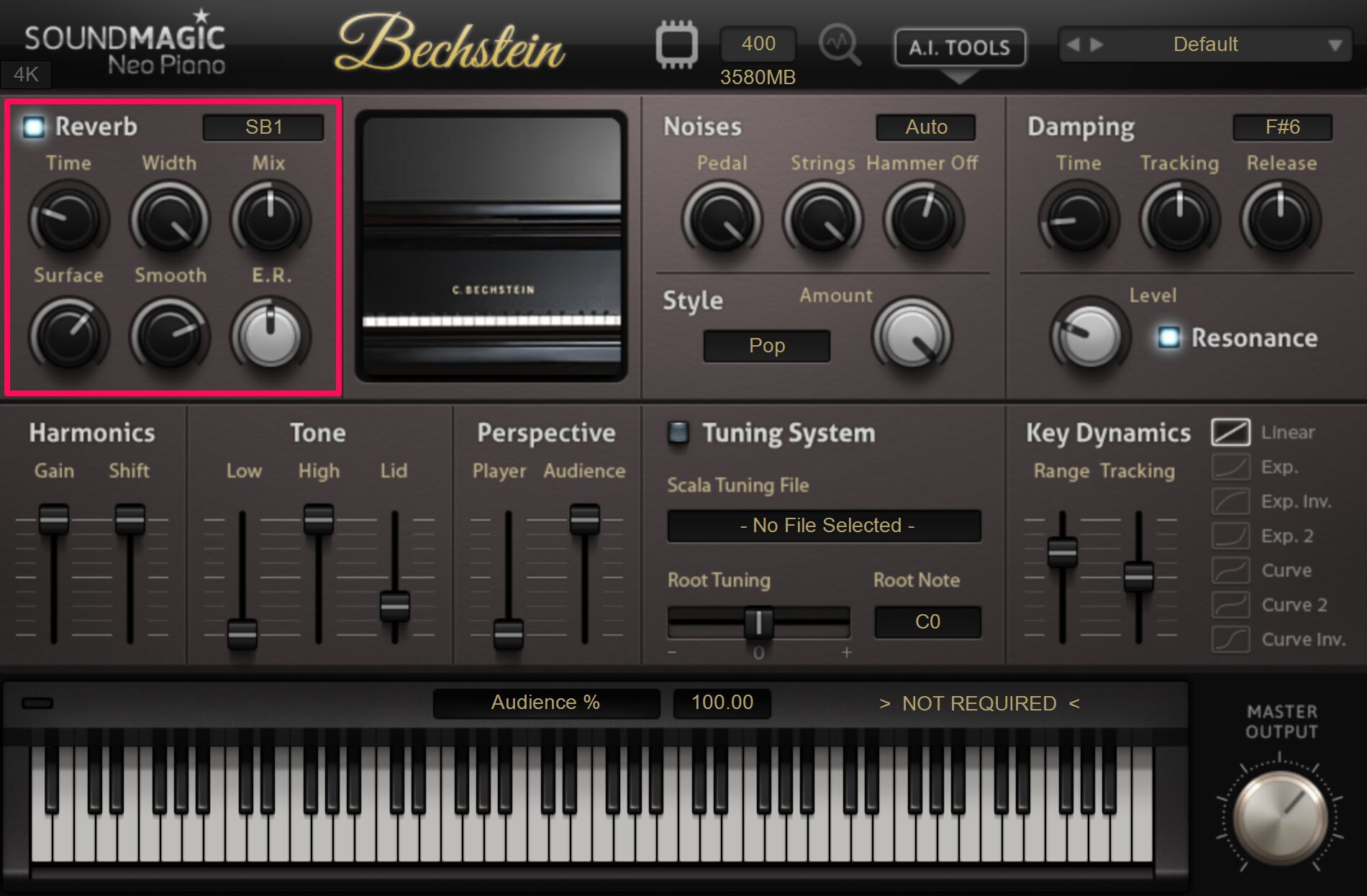Open the Root Note C0 selector

tap(927, 622)
